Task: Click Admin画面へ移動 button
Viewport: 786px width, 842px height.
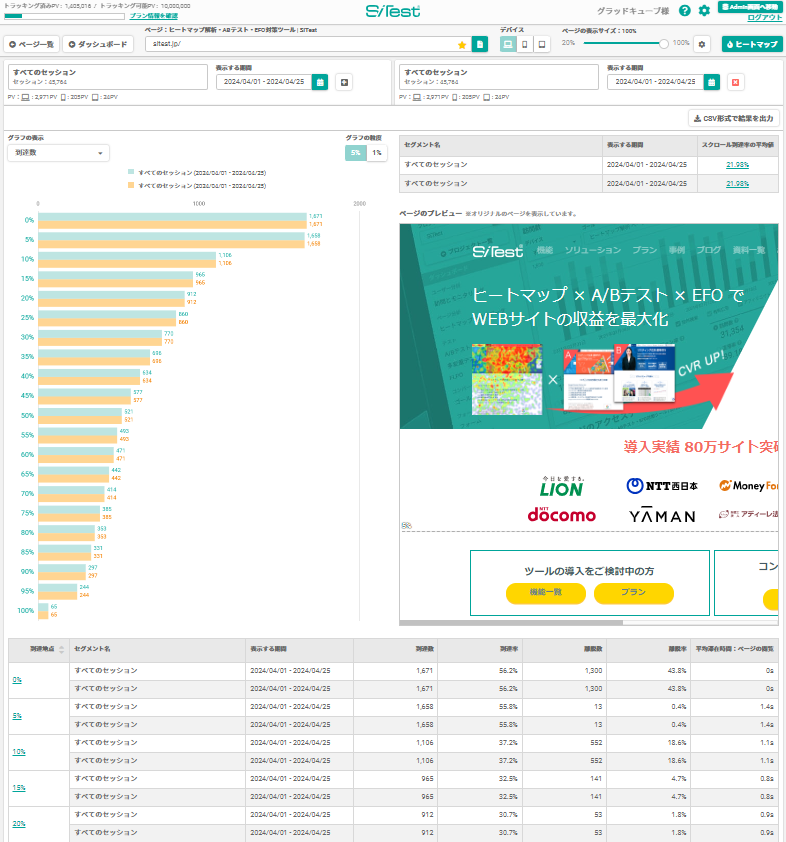Action: [750, 7]
